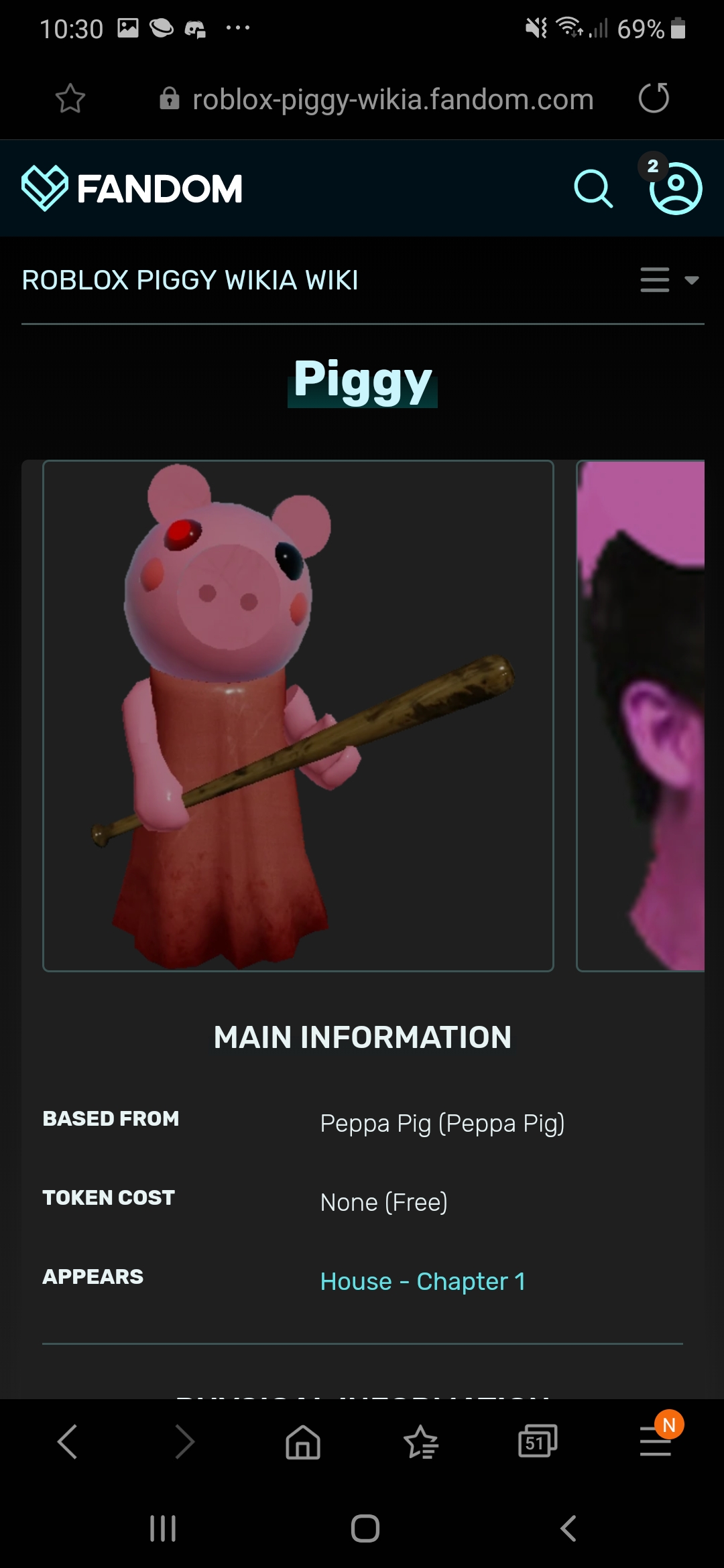Go to Fandom home logo
Image resolution: width=724 pixels, height=1568 pixels.
pyautogui.click(x=132, y=188)
